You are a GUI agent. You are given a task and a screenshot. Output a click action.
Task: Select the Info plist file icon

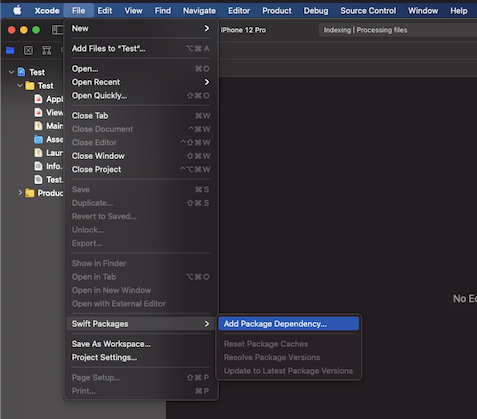[x=38, y=166]
